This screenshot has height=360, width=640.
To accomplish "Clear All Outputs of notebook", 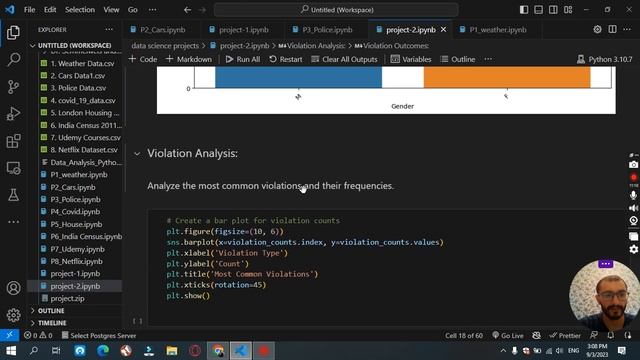I will (344, 59).
